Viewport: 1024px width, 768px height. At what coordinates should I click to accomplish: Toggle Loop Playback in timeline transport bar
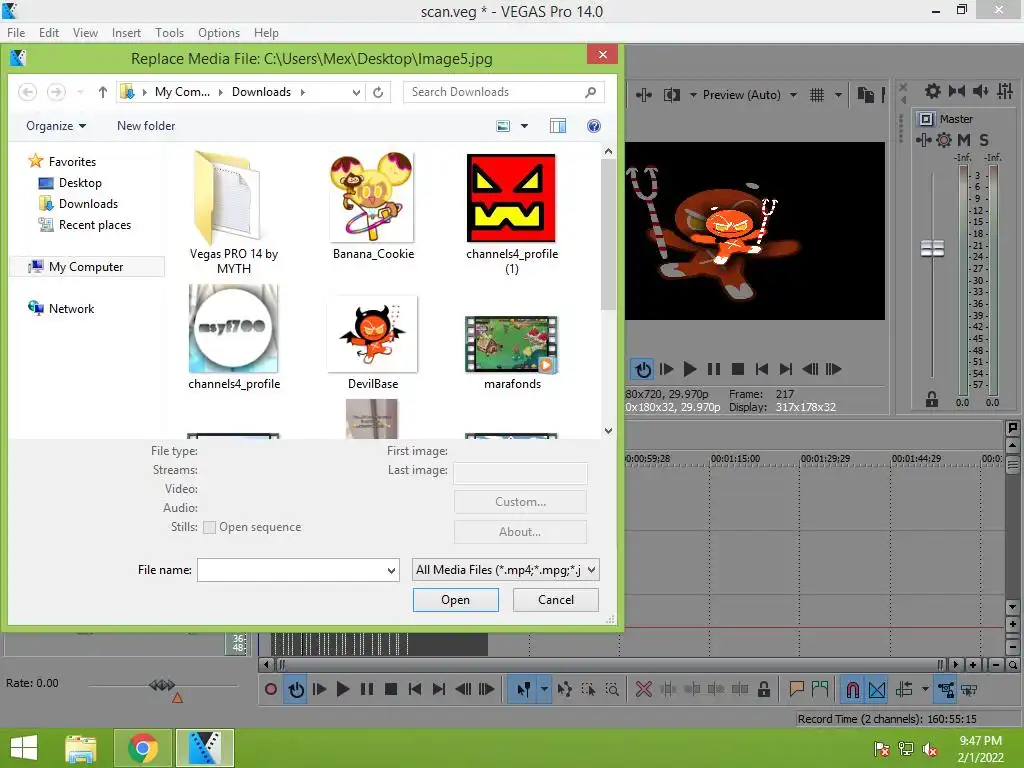coord(296,689)
